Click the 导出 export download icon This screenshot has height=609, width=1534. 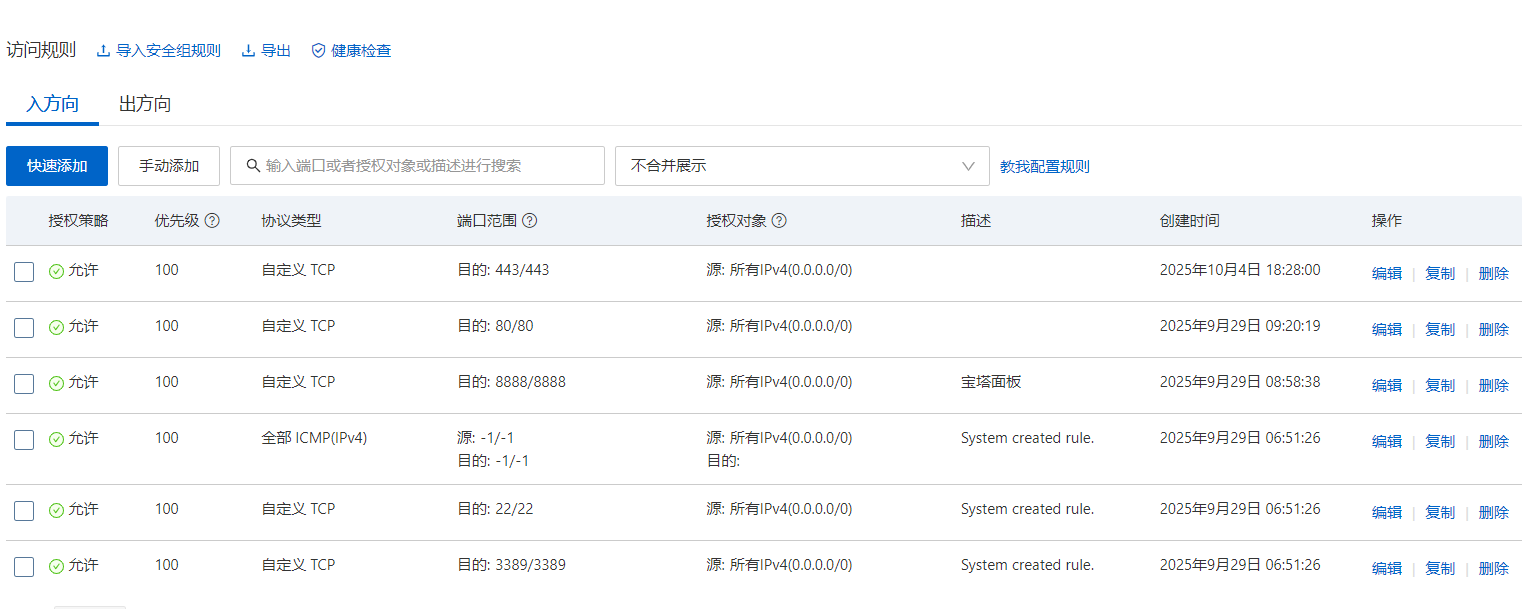(x=249, y=51)
